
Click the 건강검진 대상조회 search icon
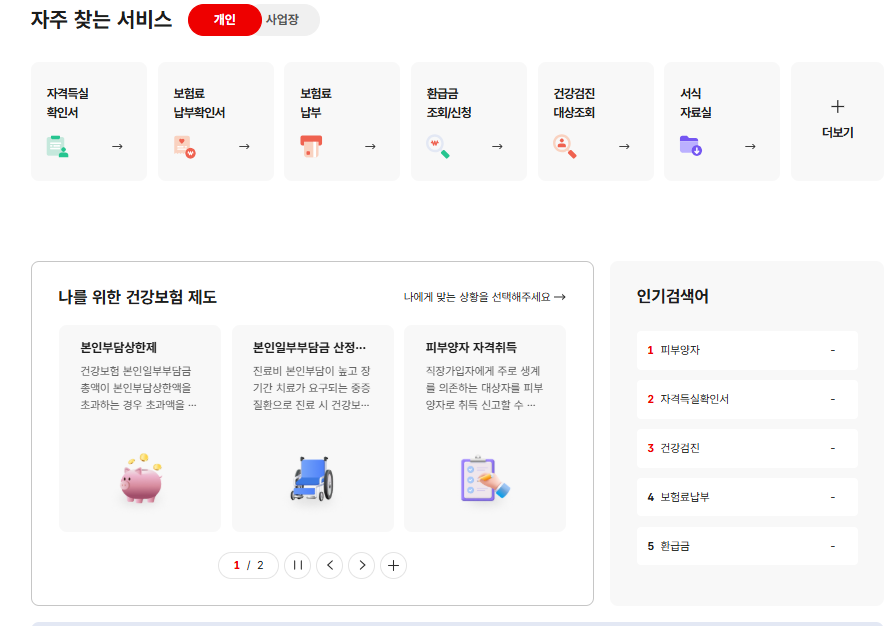pyautogui.click(x=565, y=147)
